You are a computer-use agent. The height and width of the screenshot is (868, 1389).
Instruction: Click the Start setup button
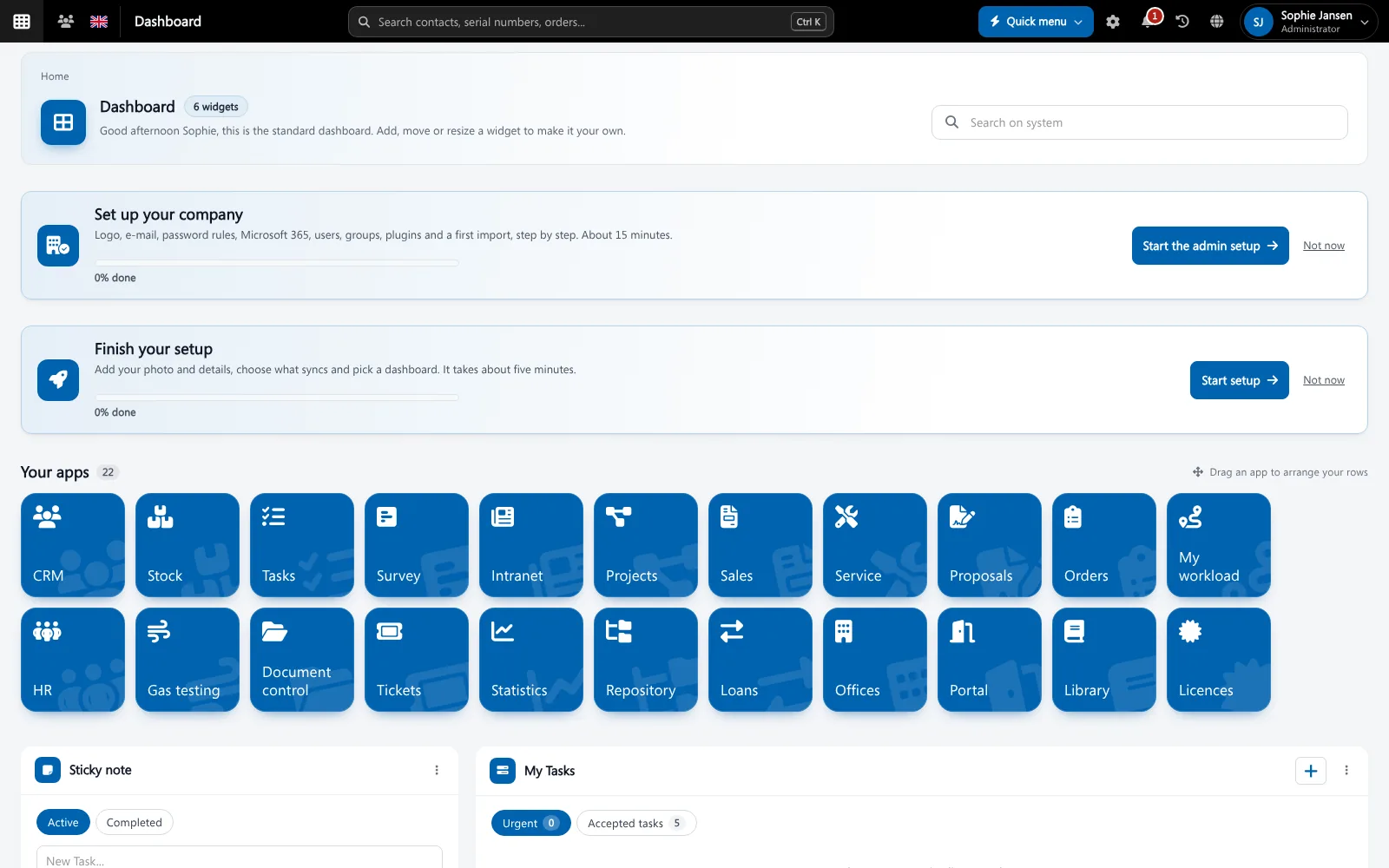click(1240, 380)
